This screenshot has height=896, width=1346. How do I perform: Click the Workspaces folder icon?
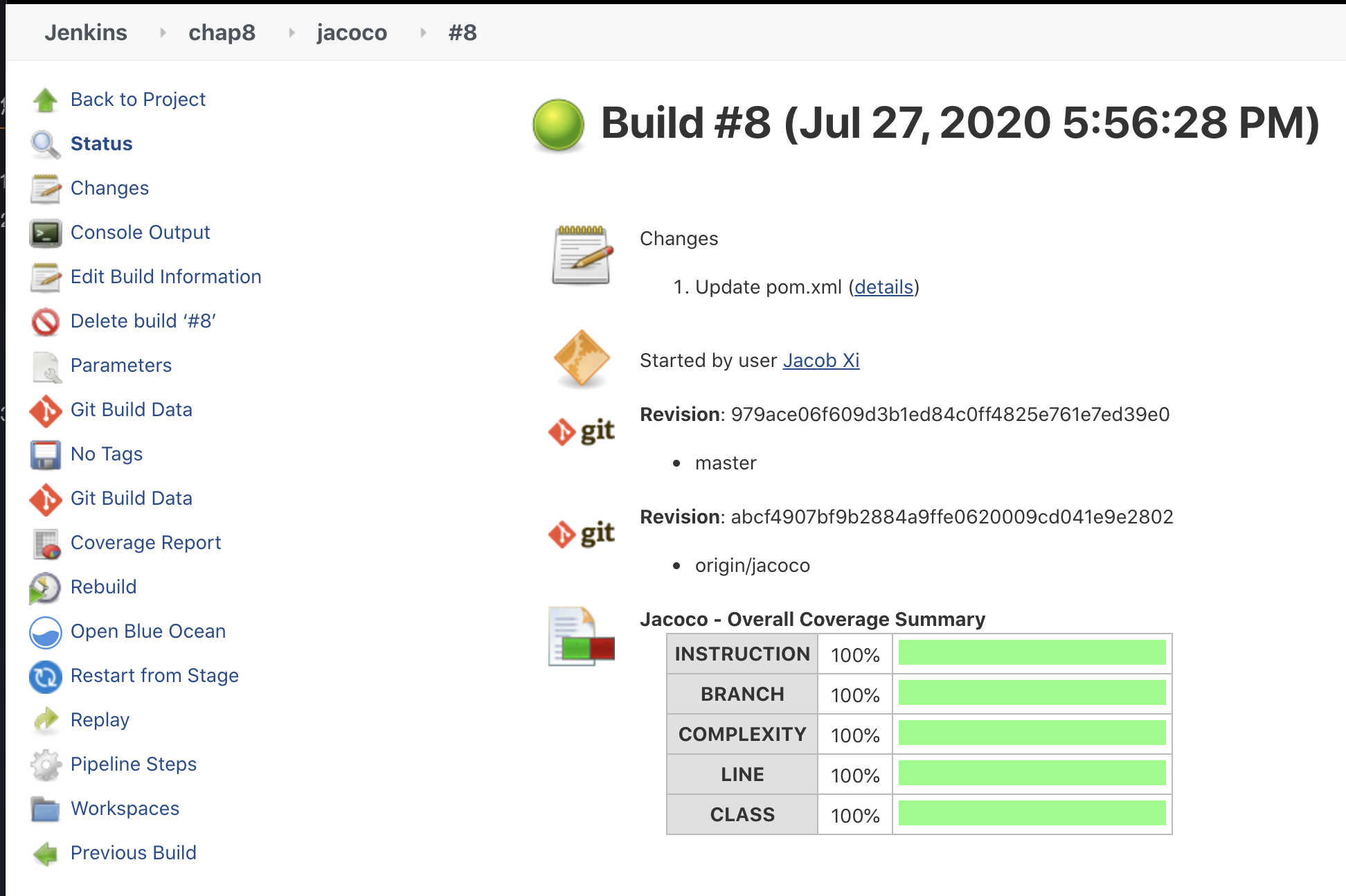coord(46,809)
